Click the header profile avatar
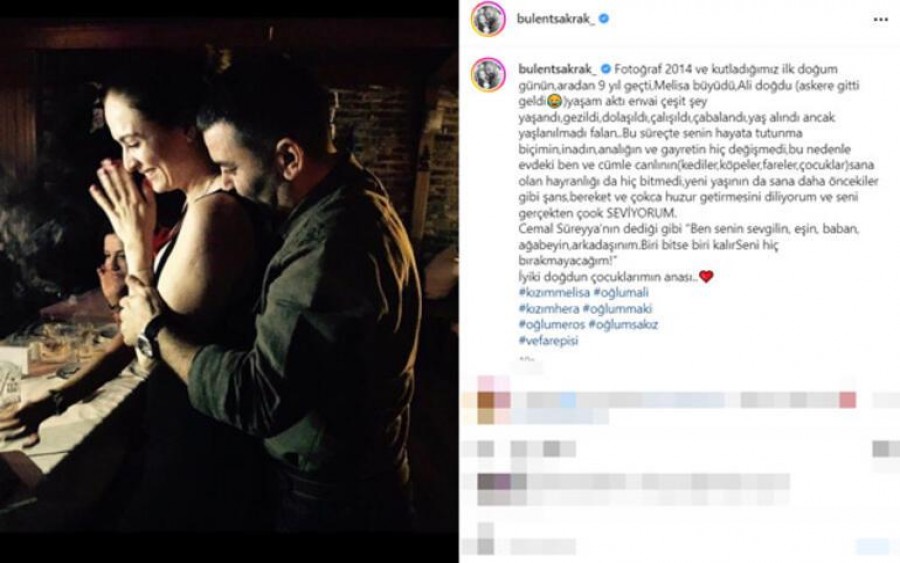 pyautogui.click(x=488, y=19)
